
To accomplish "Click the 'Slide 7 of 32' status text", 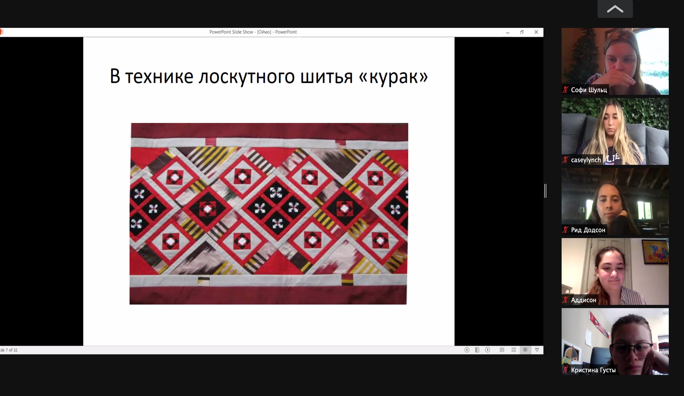I will pos(9,350).
